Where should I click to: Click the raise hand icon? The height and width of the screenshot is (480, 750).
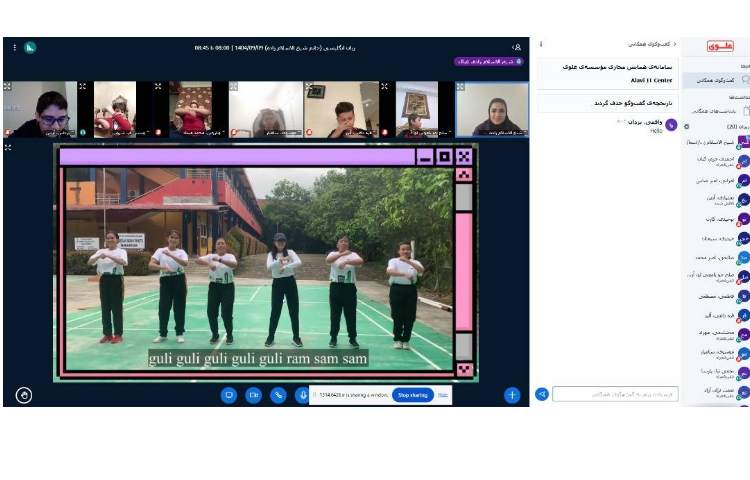coord(24,395)
